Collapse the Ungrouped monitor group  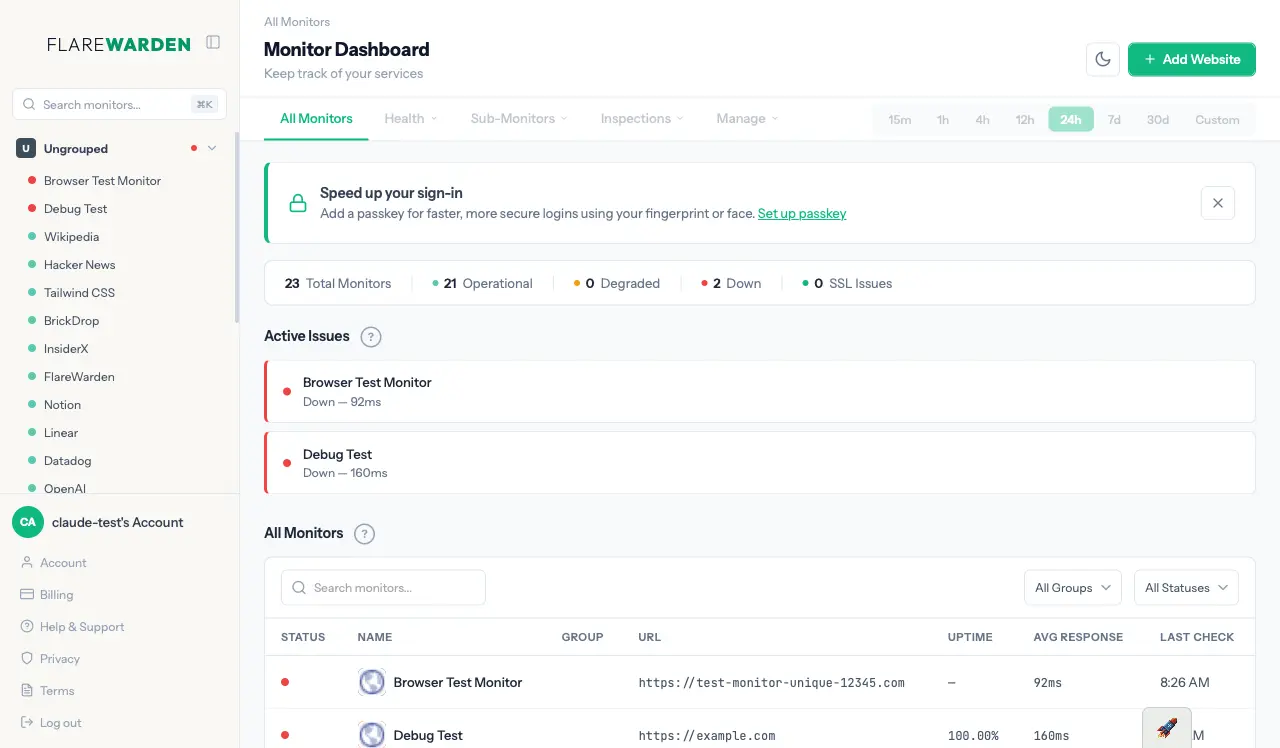(212, 148)
